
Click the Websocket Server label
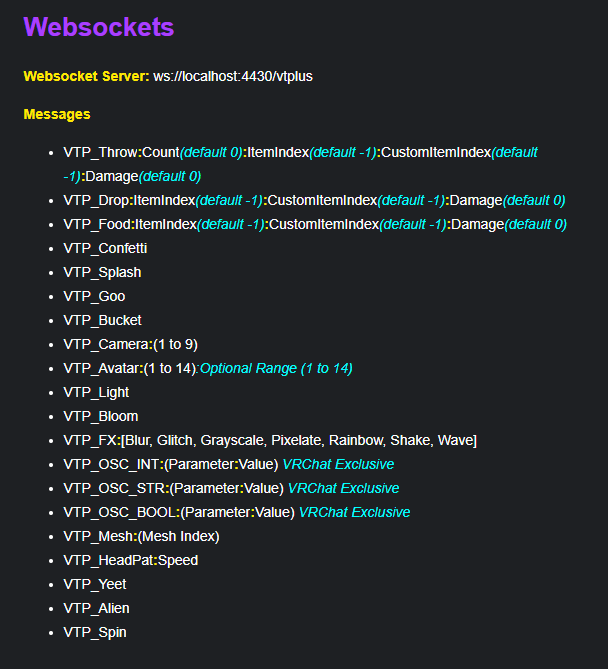[x=86, y=76]
